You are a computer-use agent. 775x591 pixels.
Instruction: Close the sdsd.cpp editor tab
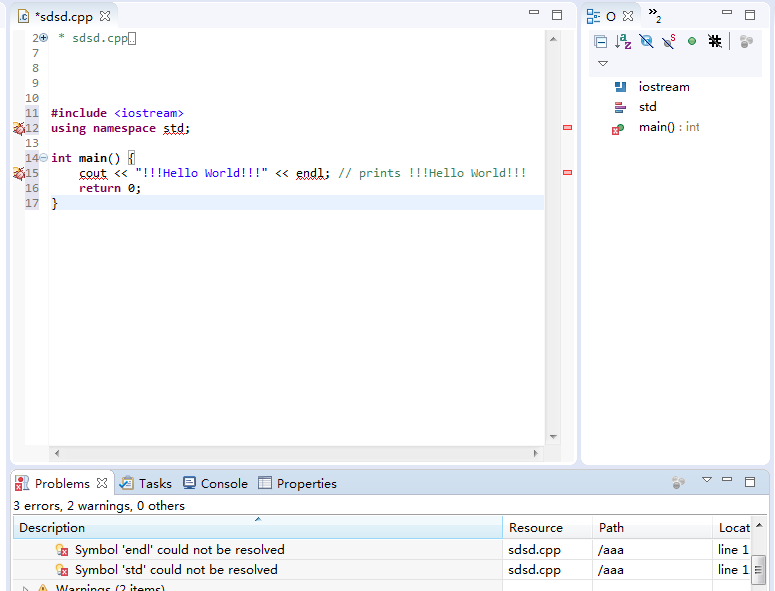pos(105,16)
